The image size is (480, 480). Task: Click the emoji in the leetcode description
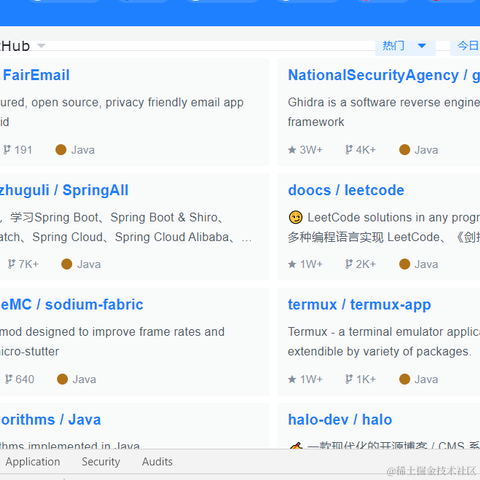pyautogui.click(x=295, y=217)
